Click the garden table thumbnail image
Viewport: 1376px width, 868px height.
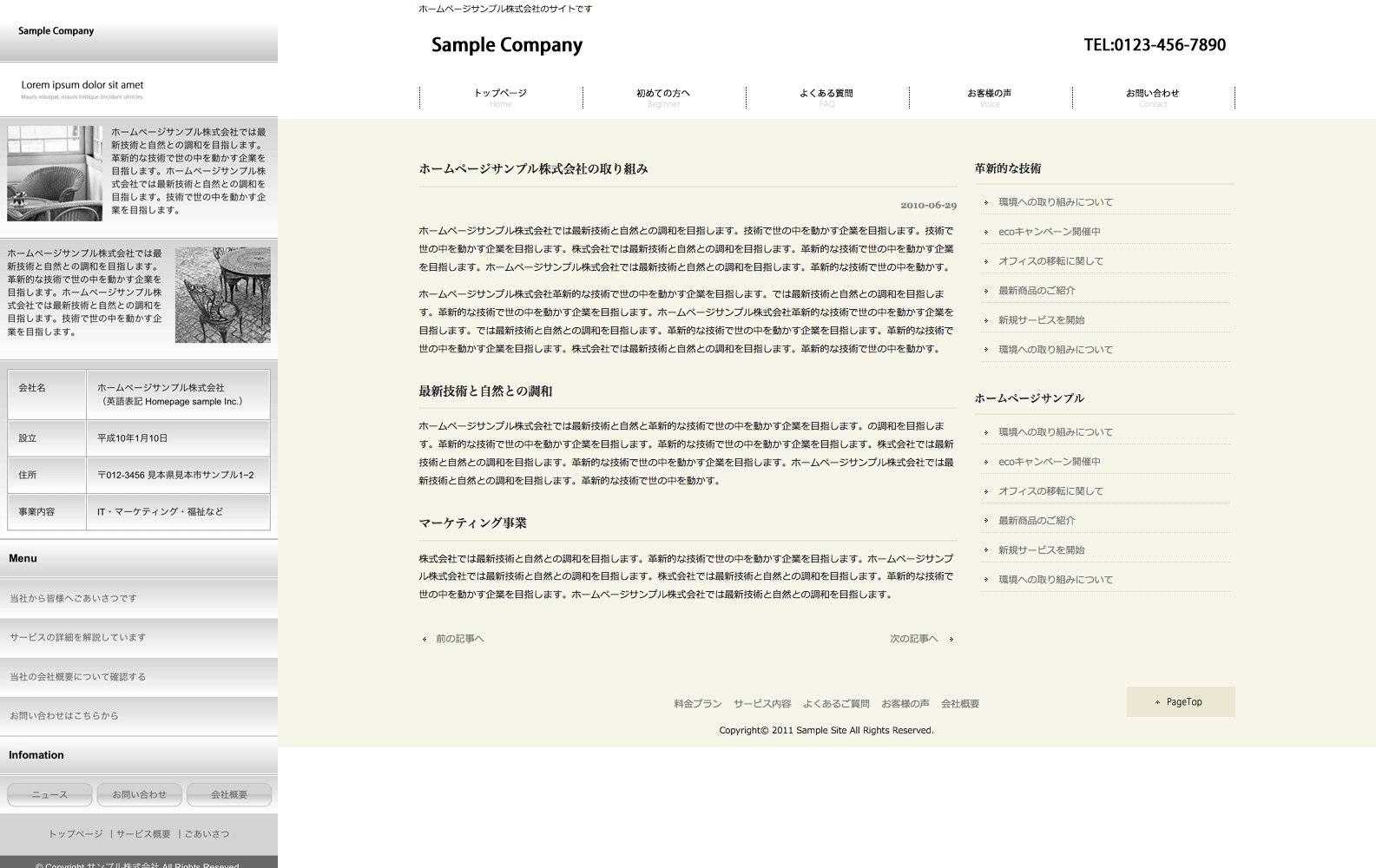pyautogui.click(x=222, y=295)
